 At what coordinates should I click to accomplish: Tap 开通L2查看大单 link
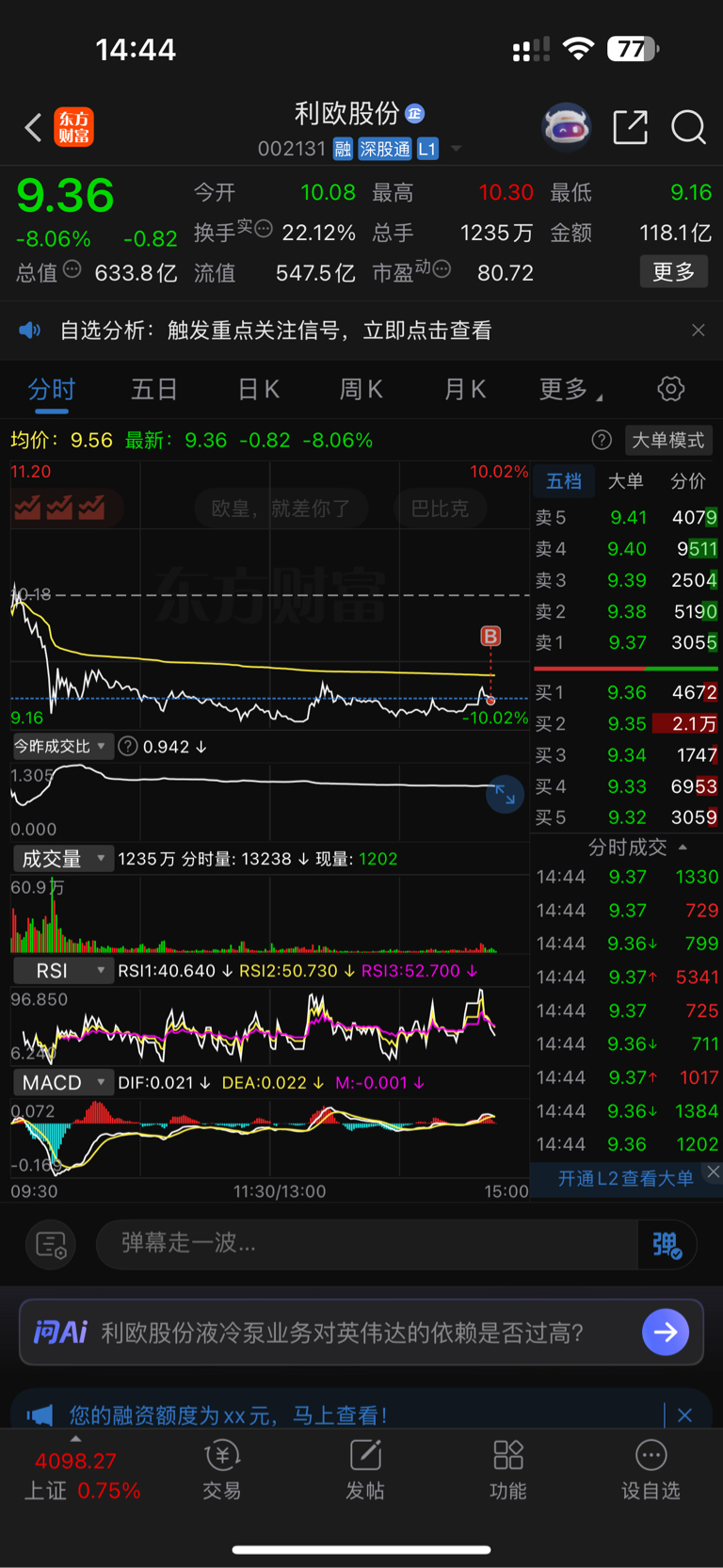tap(626, 1179)
